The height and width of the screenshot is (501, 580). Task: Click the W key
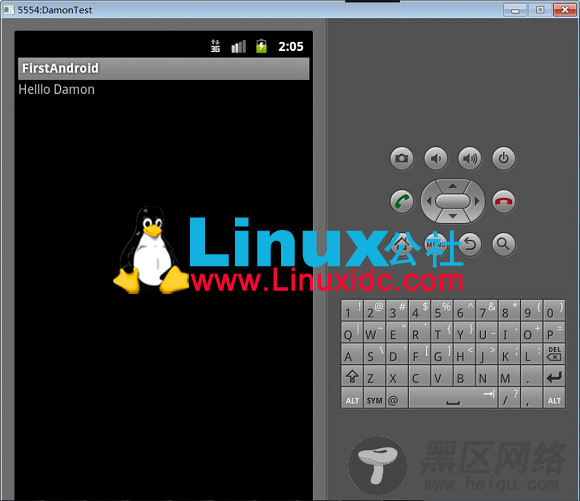[374, 332]
